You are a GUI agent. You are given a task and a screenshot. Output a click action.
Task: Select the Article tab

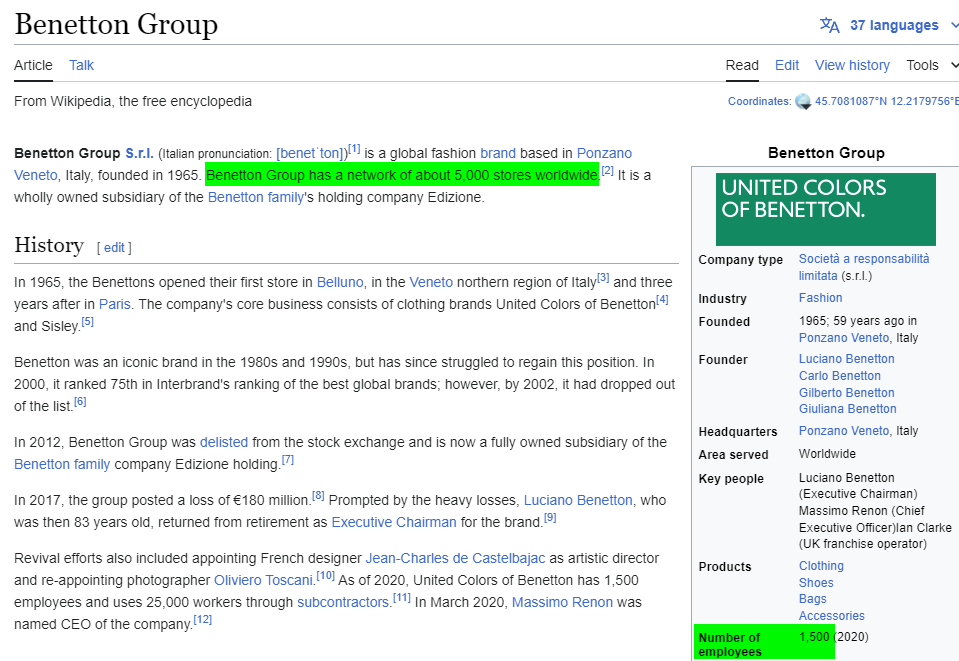click(33, 65)
